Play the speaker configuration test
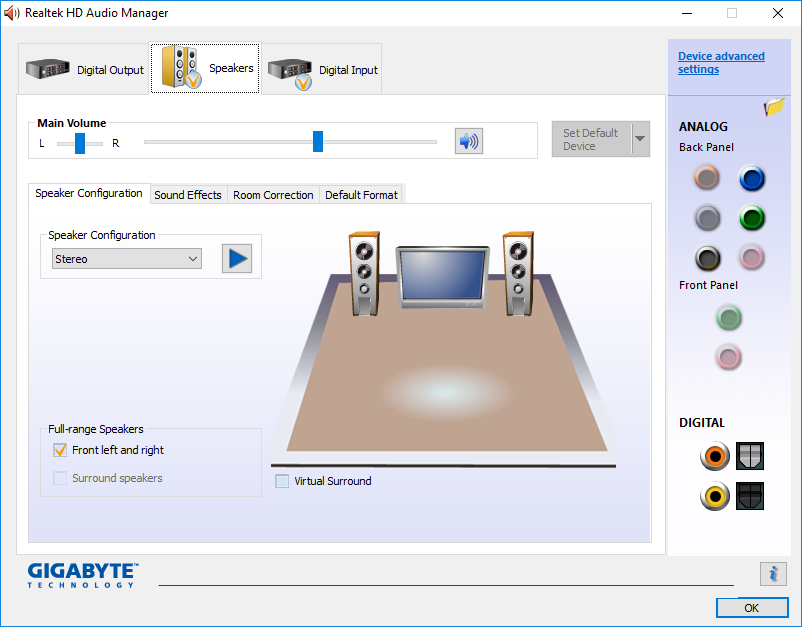 (x=237, y=258)
